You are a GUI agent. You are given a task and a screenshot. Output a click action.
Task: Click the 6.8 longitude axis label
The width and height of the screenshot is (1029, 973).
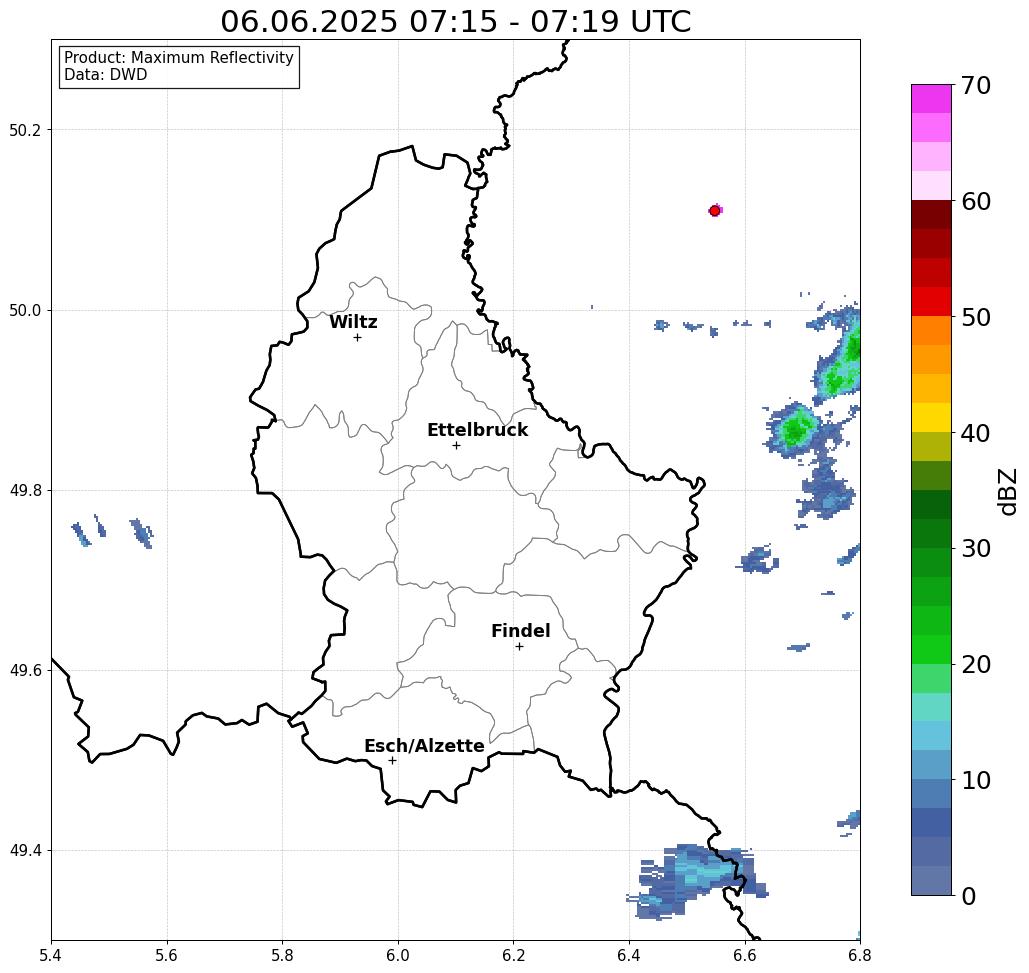point(860,955)
